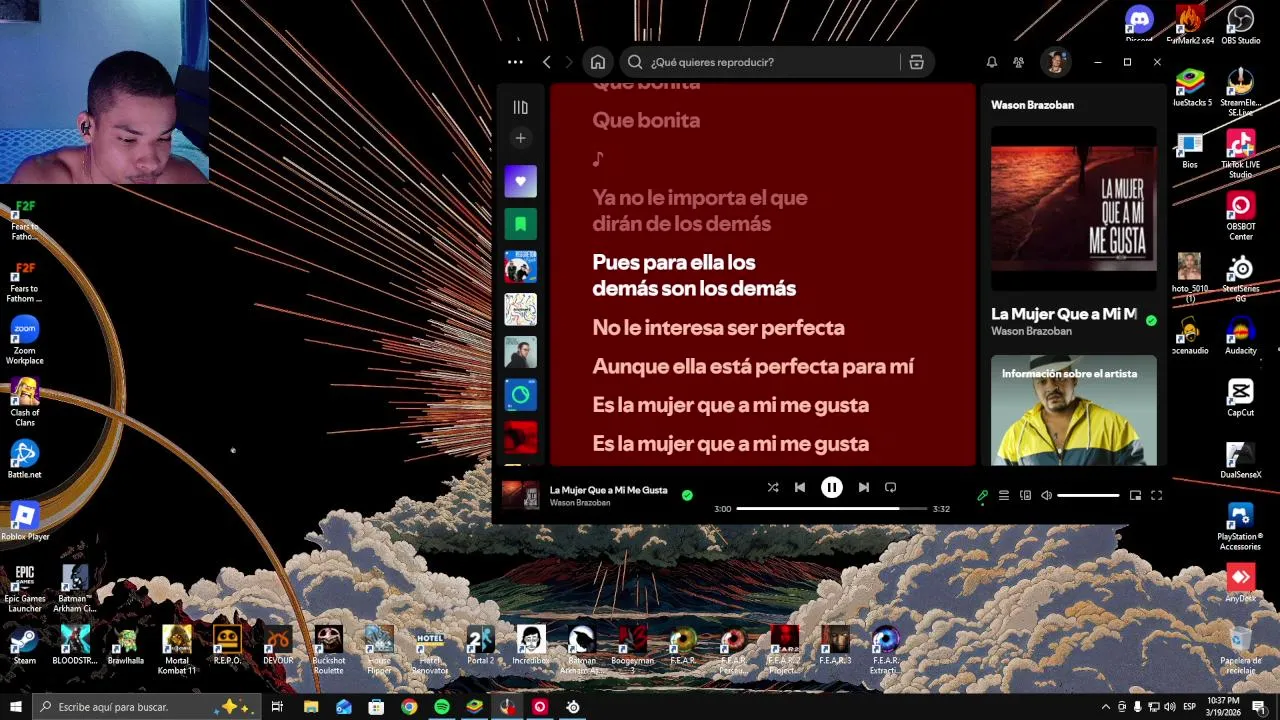Select the CapCut desktop shortcut
The image size is (1280, 720).
pyautogui.click(x=1240, y=396)
